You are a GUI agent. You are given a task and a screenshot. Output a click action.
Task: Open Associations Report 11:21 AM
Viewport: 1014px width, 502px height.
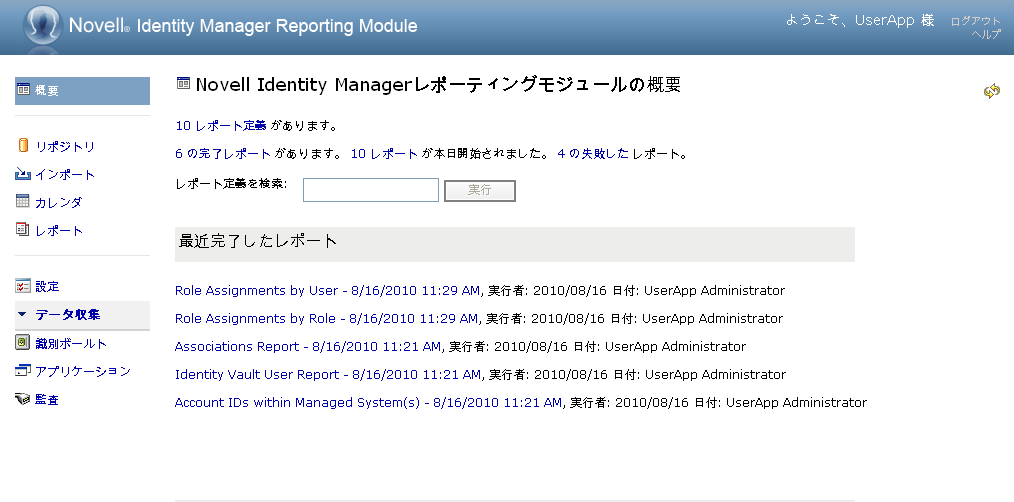click(x=308, y=347)
